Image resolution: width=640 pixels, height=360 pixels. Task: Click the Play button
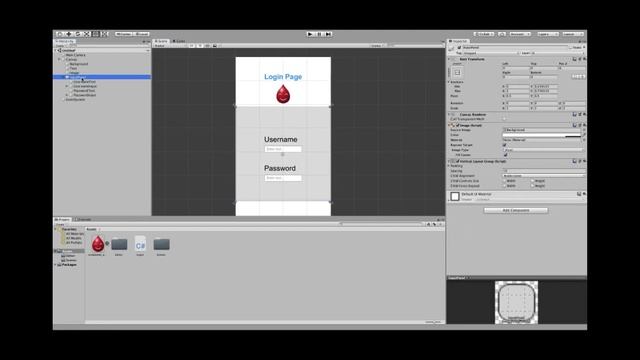coord(310,34)
